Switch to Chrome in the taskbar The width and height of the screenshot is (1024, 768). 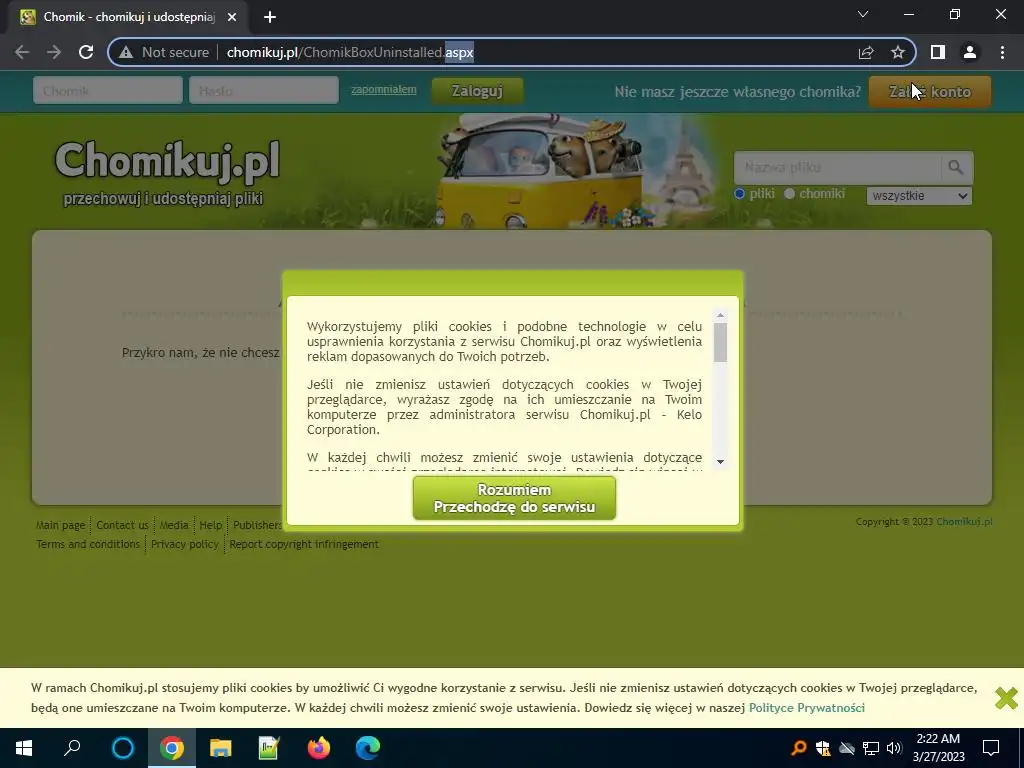[x=171, y=748]
